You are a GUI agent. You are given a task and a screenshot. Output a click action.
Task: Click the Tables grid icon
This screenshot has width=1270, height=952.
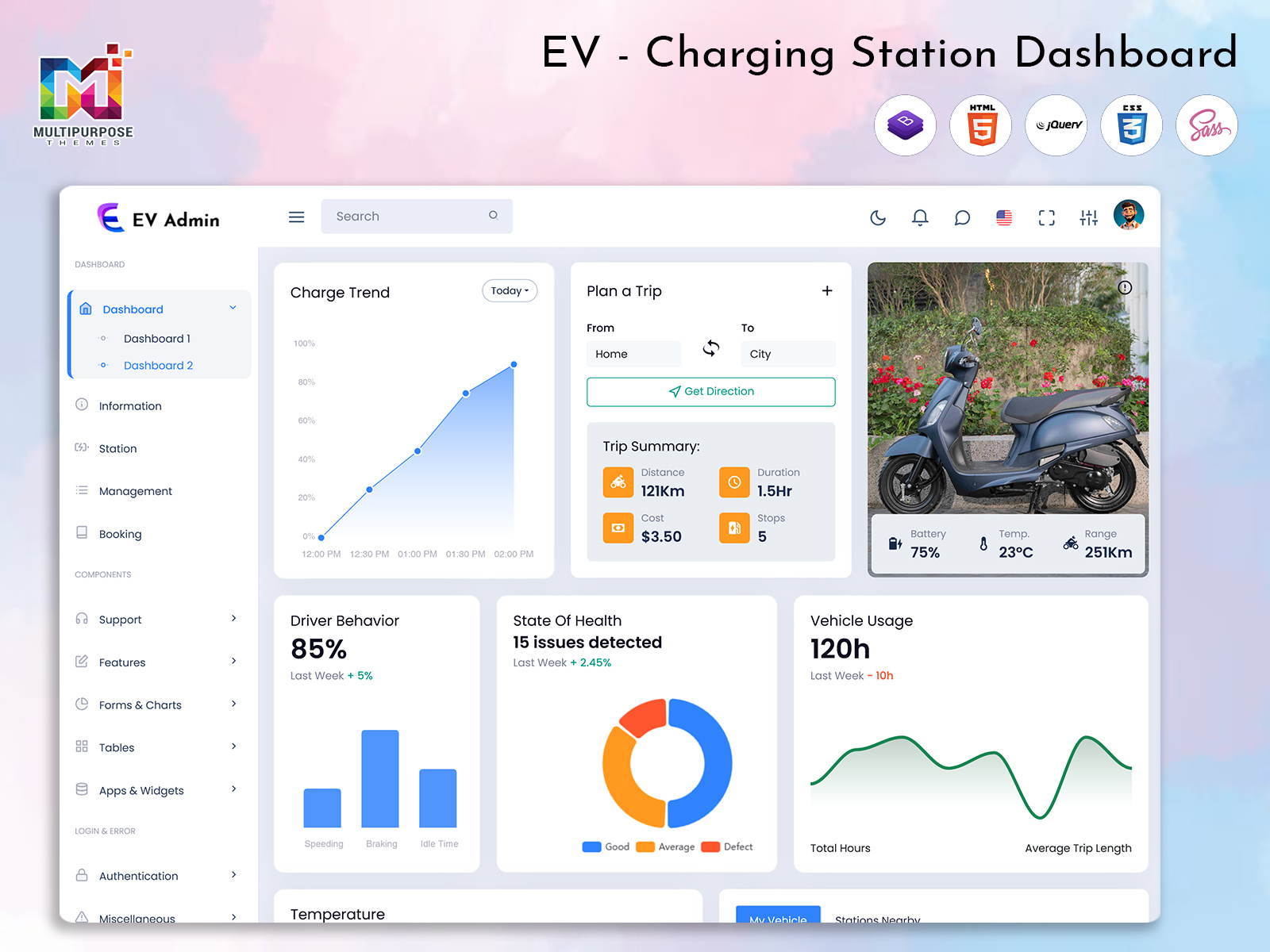pyautogui.click(x=82, y=747)
